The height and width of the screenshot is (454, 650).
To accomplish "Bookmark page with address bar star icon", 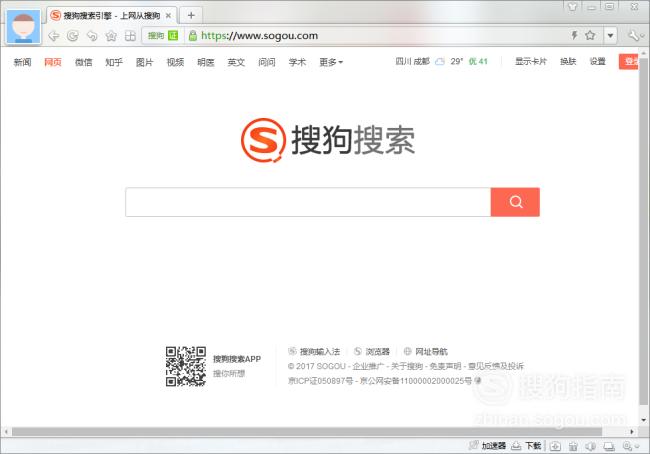I will [590, 35].
